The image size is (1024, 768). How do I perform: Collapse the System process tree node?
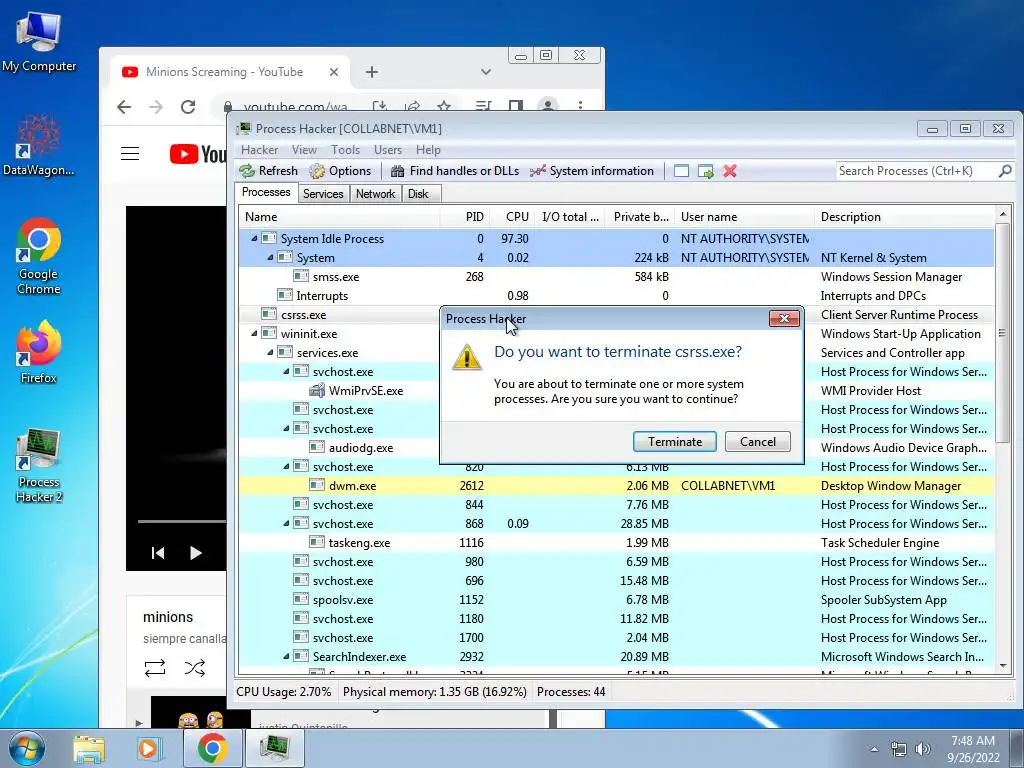(x=270, y=257)
